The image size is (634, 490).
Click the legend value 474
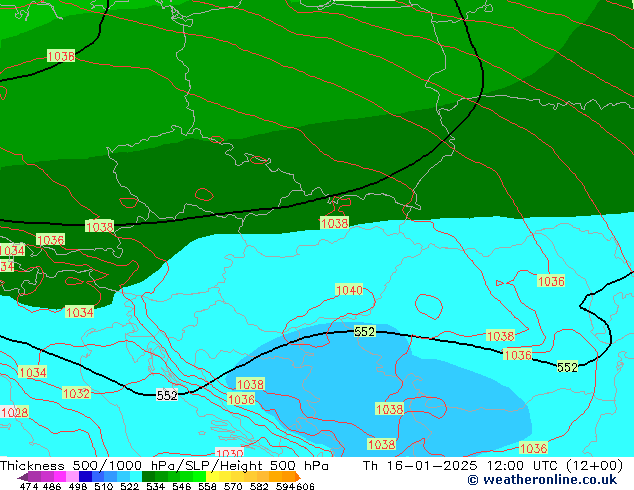coord(29,486)
